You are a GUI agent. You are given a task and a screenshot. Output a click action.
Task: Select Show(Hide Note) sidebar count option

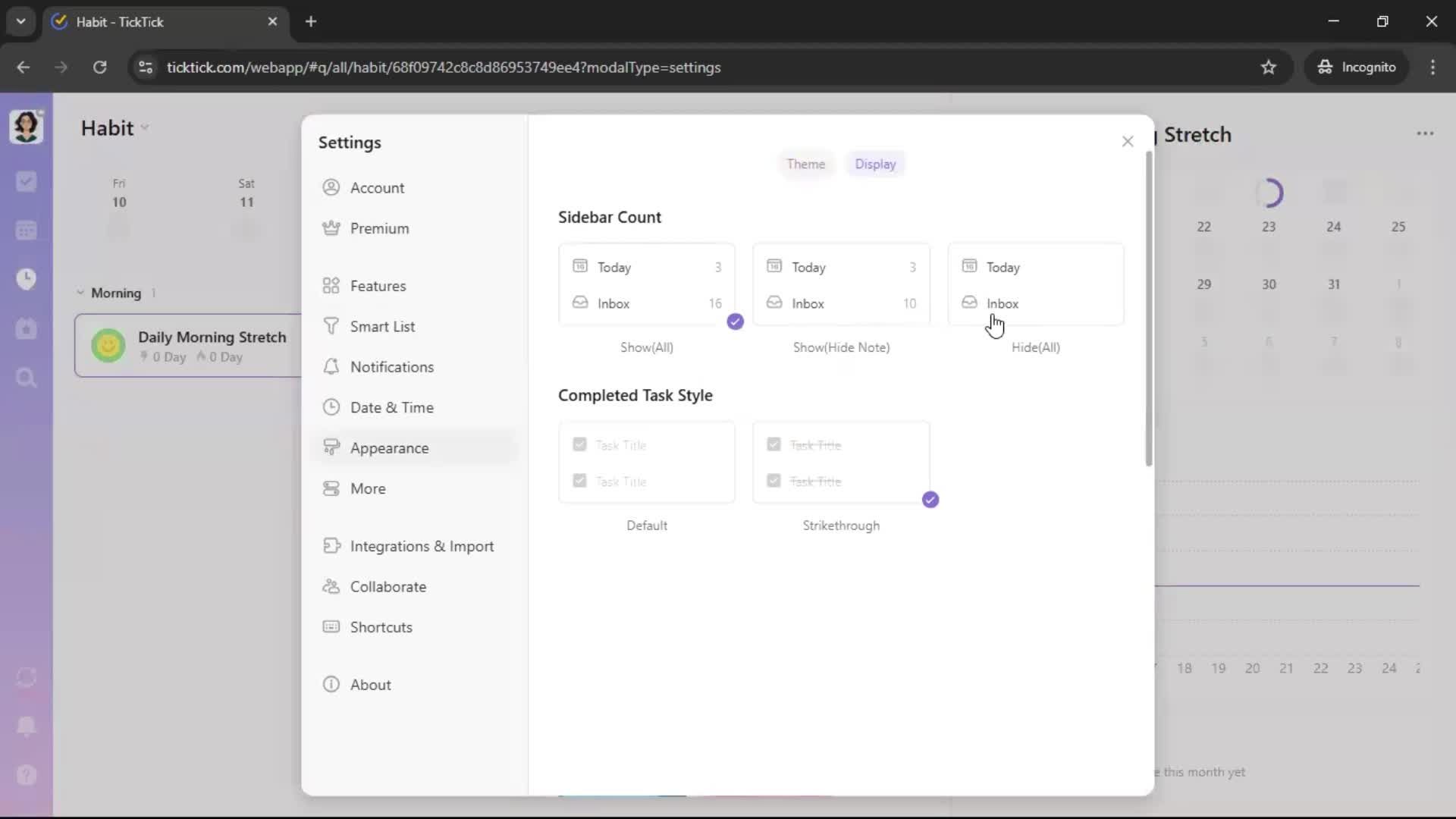tap(841, 285)
